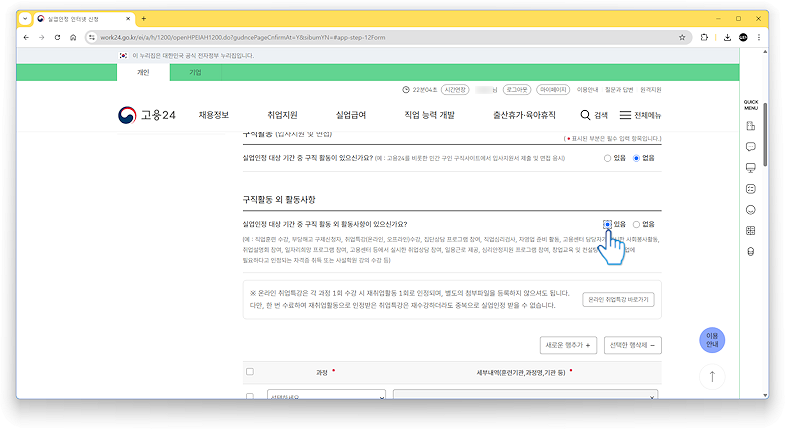Open the browser three-dot menu
Screen dimensions: 785x429
pyautogui.click(x=759, y=38)
